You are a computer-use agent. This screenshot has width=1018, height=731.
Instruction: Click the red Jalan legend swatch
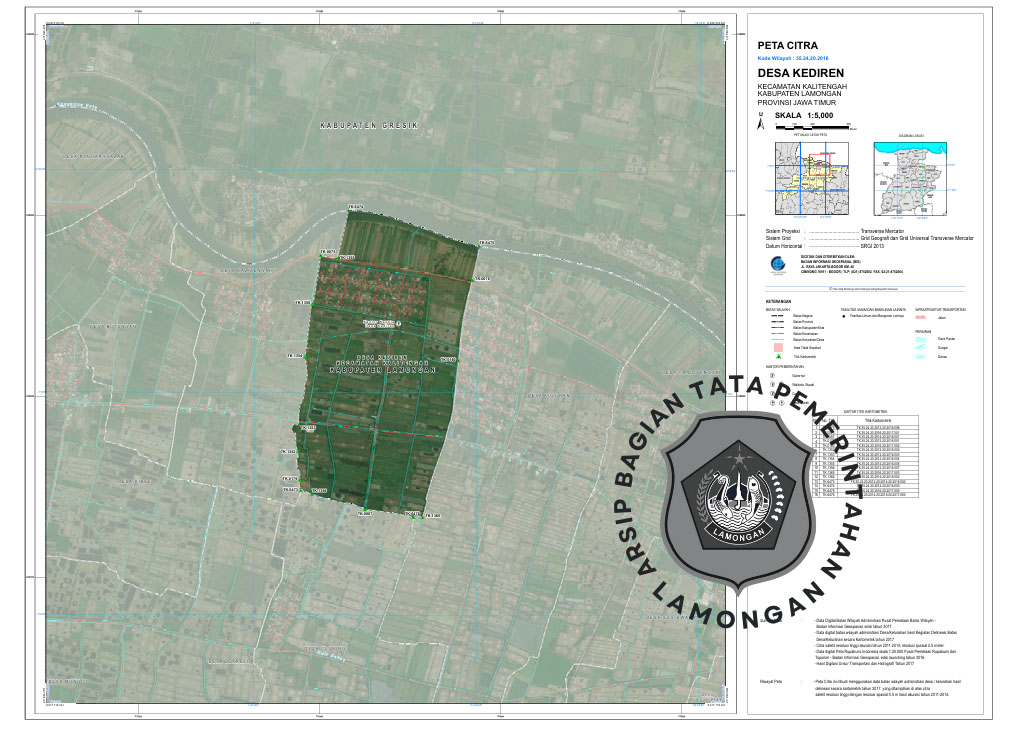coord(921,317)
